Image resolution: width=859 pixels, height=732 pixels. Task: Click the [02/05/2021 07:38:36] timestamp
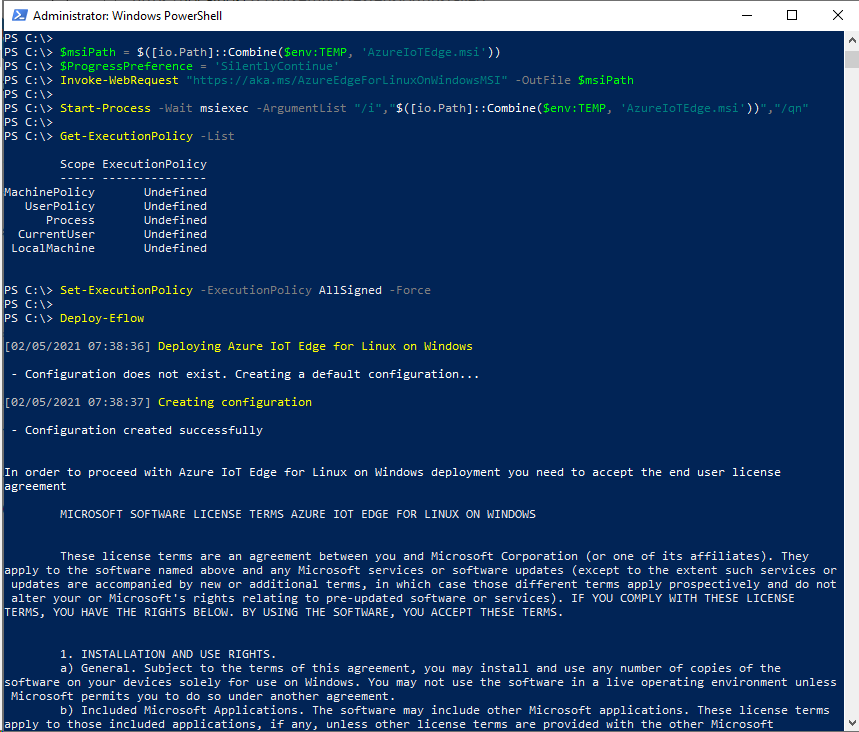tap(77, 346)
